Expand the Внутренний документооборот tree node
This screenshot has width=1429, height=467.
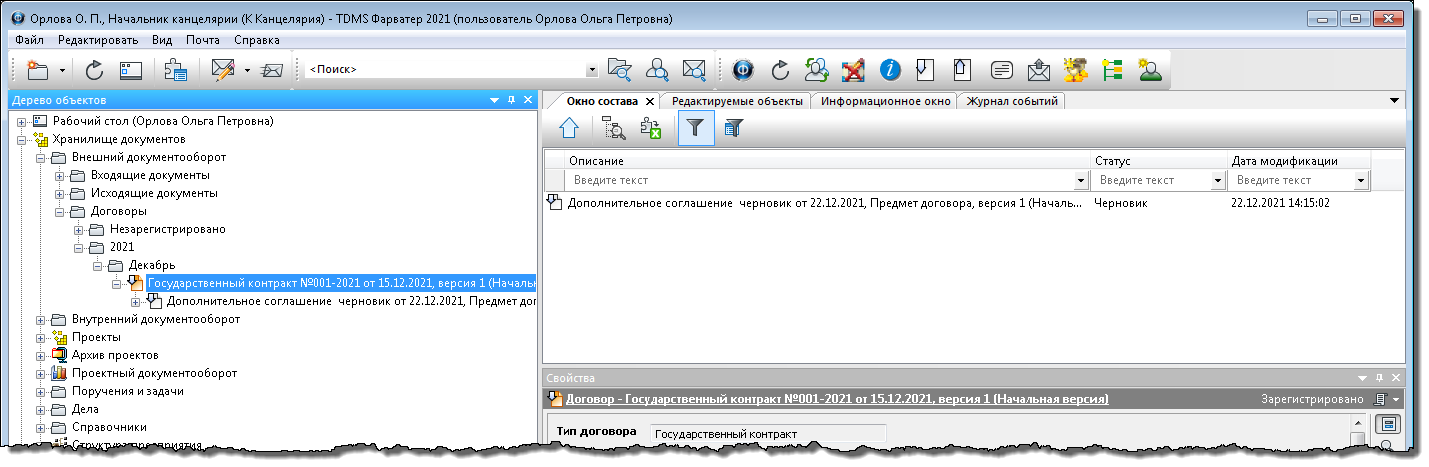(41, 319)
